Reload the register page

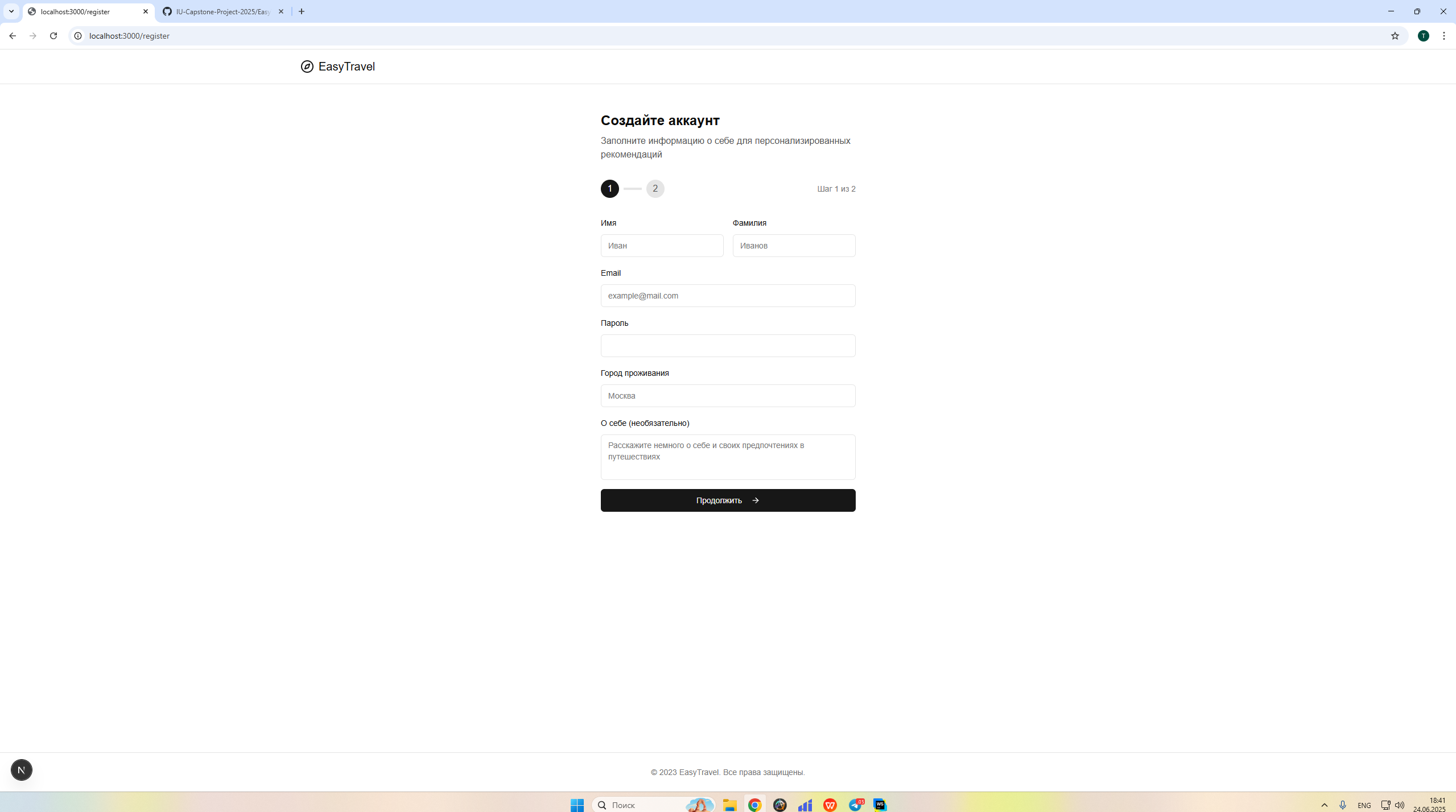[x=53, y=36]
